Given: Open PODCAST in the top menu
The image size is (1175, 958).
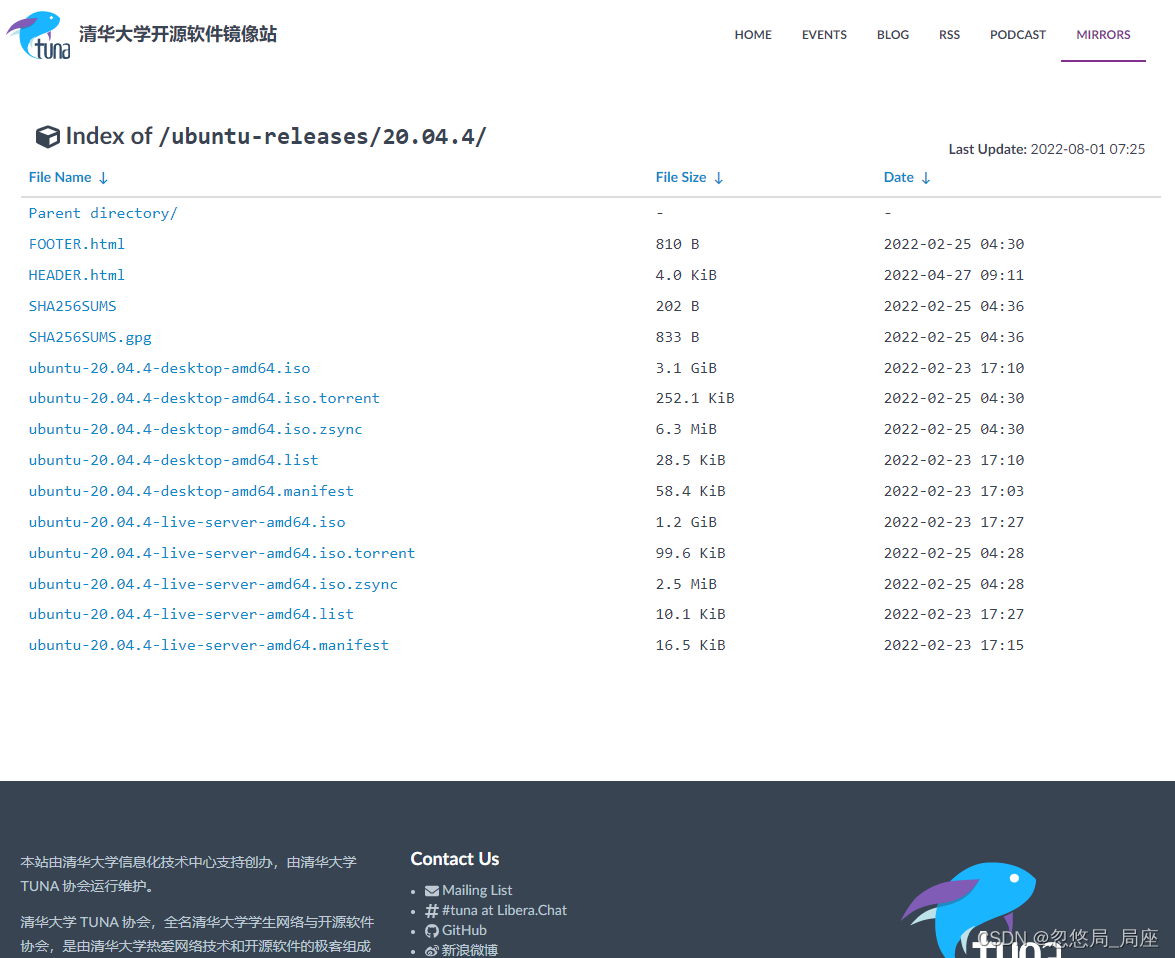Looking at the screenshot, I should [1017, 34].
